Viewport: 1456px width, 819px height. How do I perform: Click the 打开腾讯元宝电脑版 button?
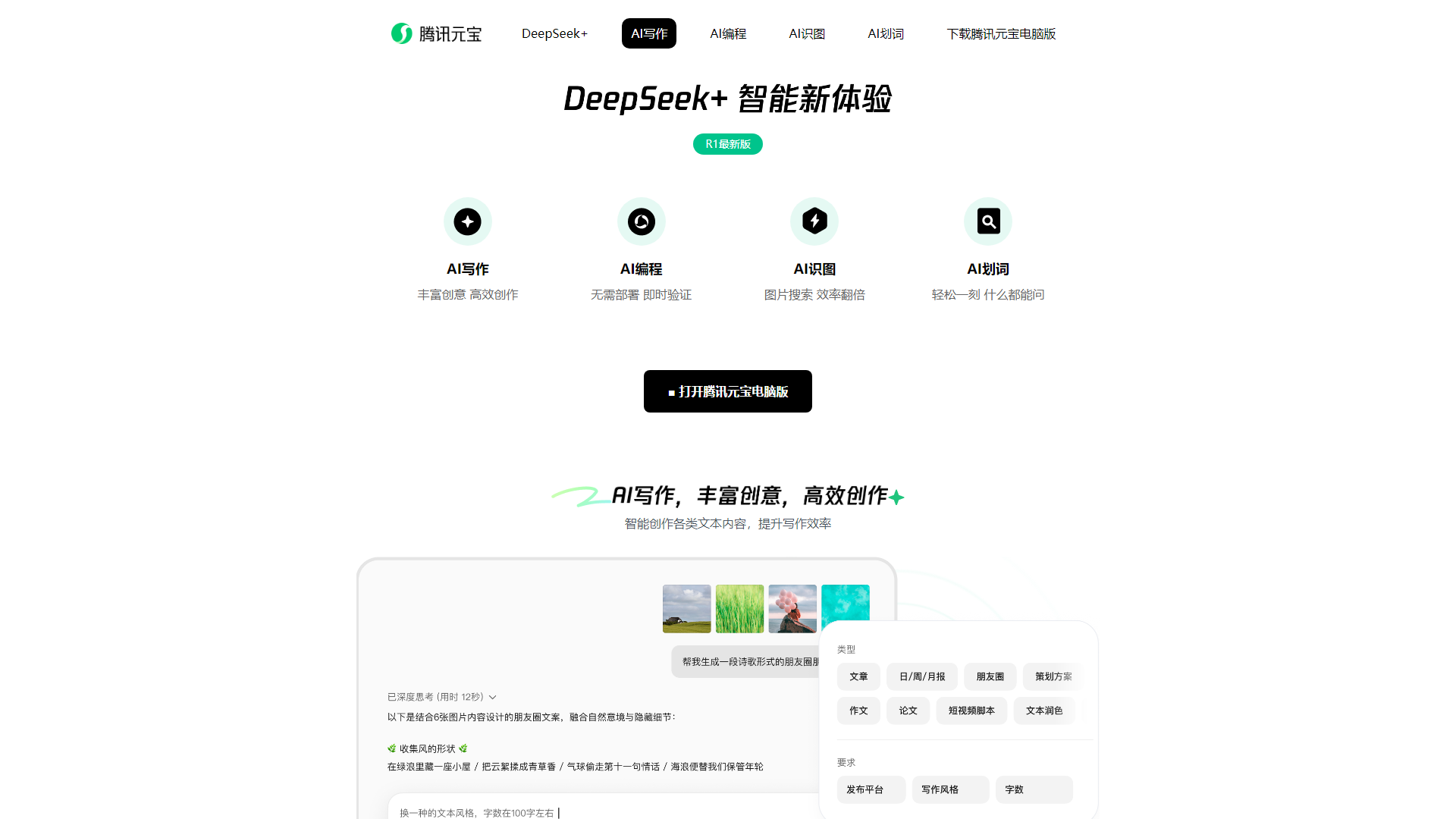pos(728,391)
